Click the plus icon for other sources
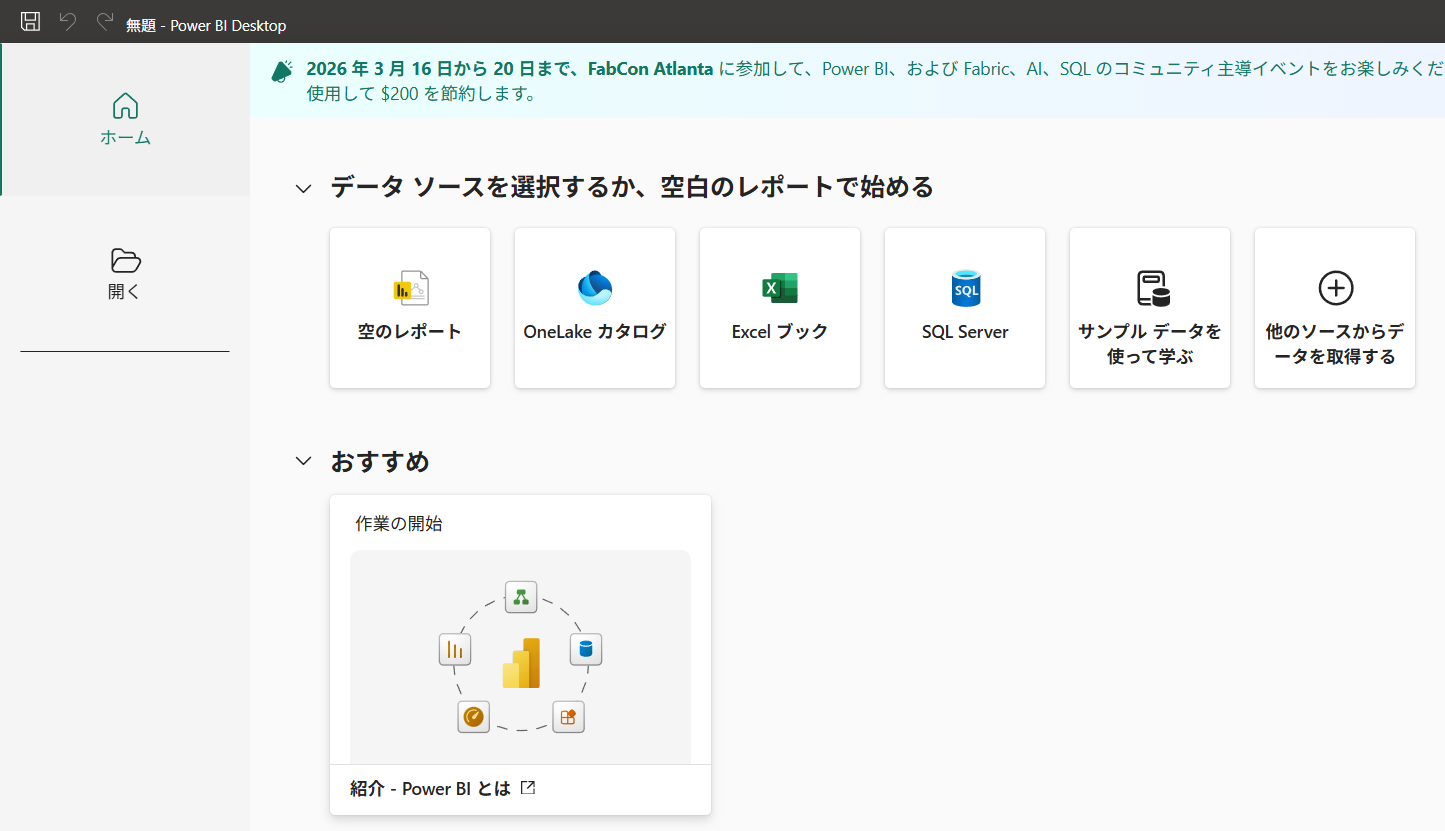The width and height of the screenshot is (1445, 831). point(1335,289)
